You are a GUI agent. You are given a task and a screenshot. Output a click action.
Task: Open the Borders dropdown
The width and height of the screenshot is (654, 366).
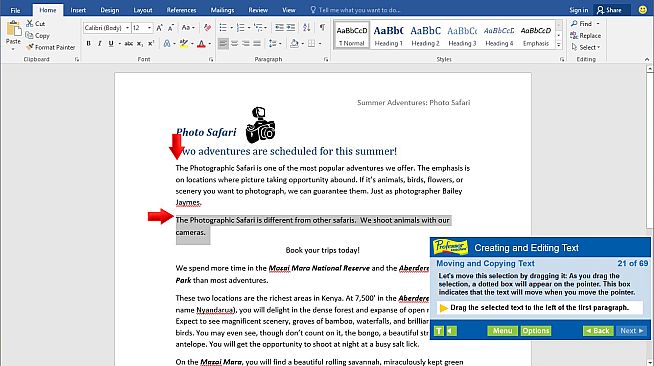(x=320, y=43)
